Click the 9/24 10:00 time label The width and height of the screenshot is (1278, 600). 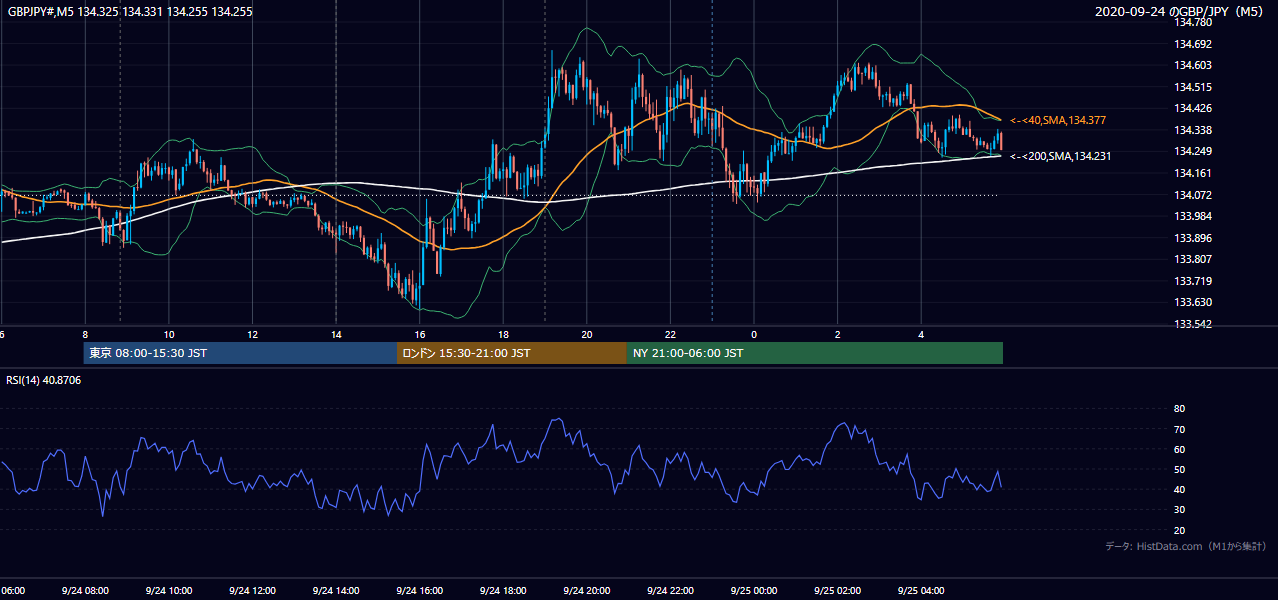(168, 591)
